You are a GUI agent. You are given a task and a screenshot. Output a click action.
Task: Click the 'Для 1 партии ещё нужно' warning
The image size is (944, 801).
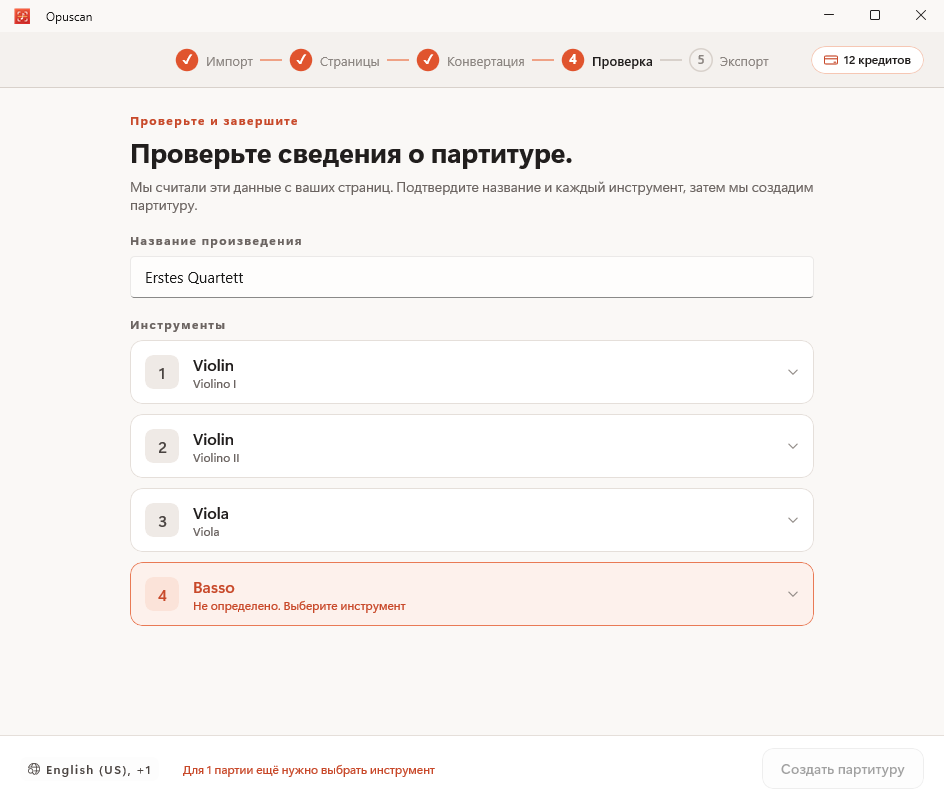[309, 770]
